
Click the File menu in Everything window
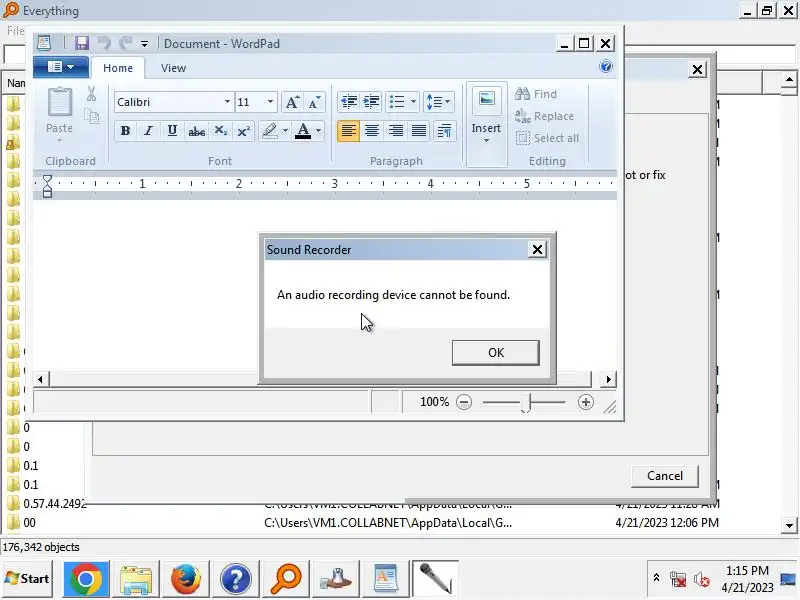pos(15,31)
